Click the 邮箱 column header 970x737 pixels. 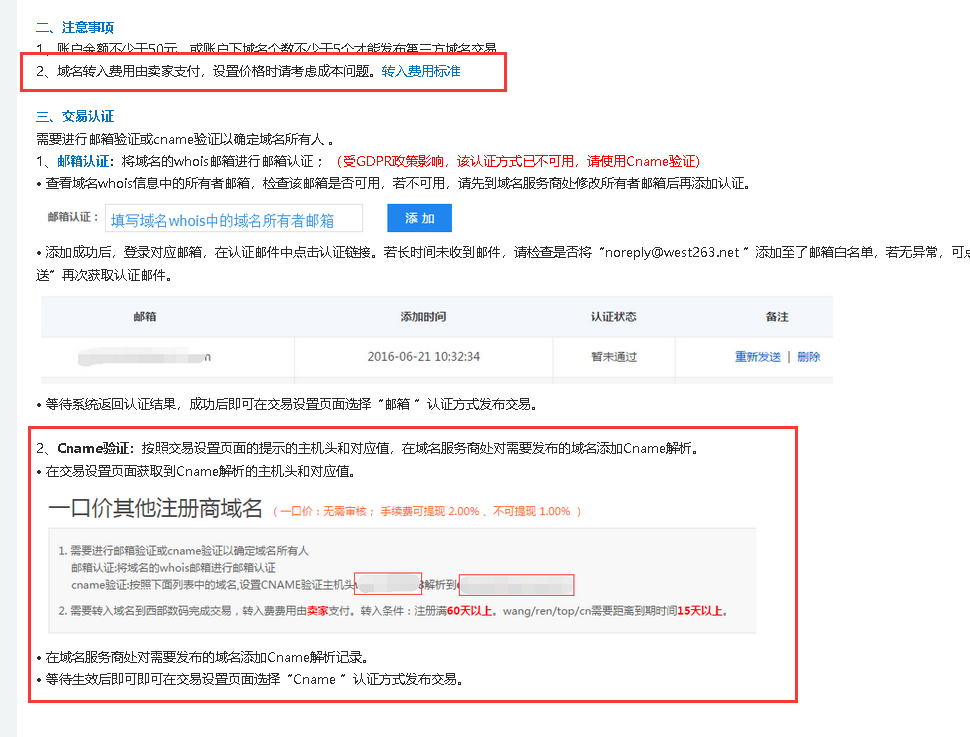145,317
